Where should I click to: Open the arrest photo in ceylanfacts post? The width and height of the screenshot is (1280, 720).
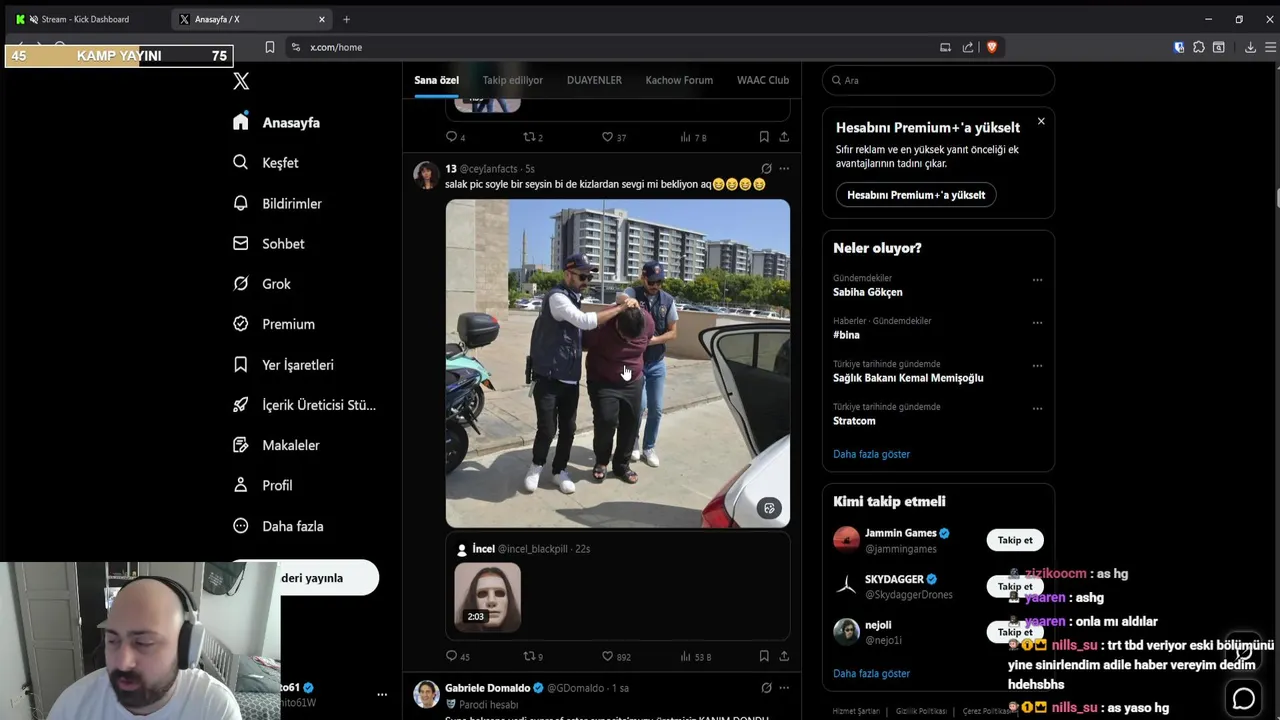click(617, 363)
